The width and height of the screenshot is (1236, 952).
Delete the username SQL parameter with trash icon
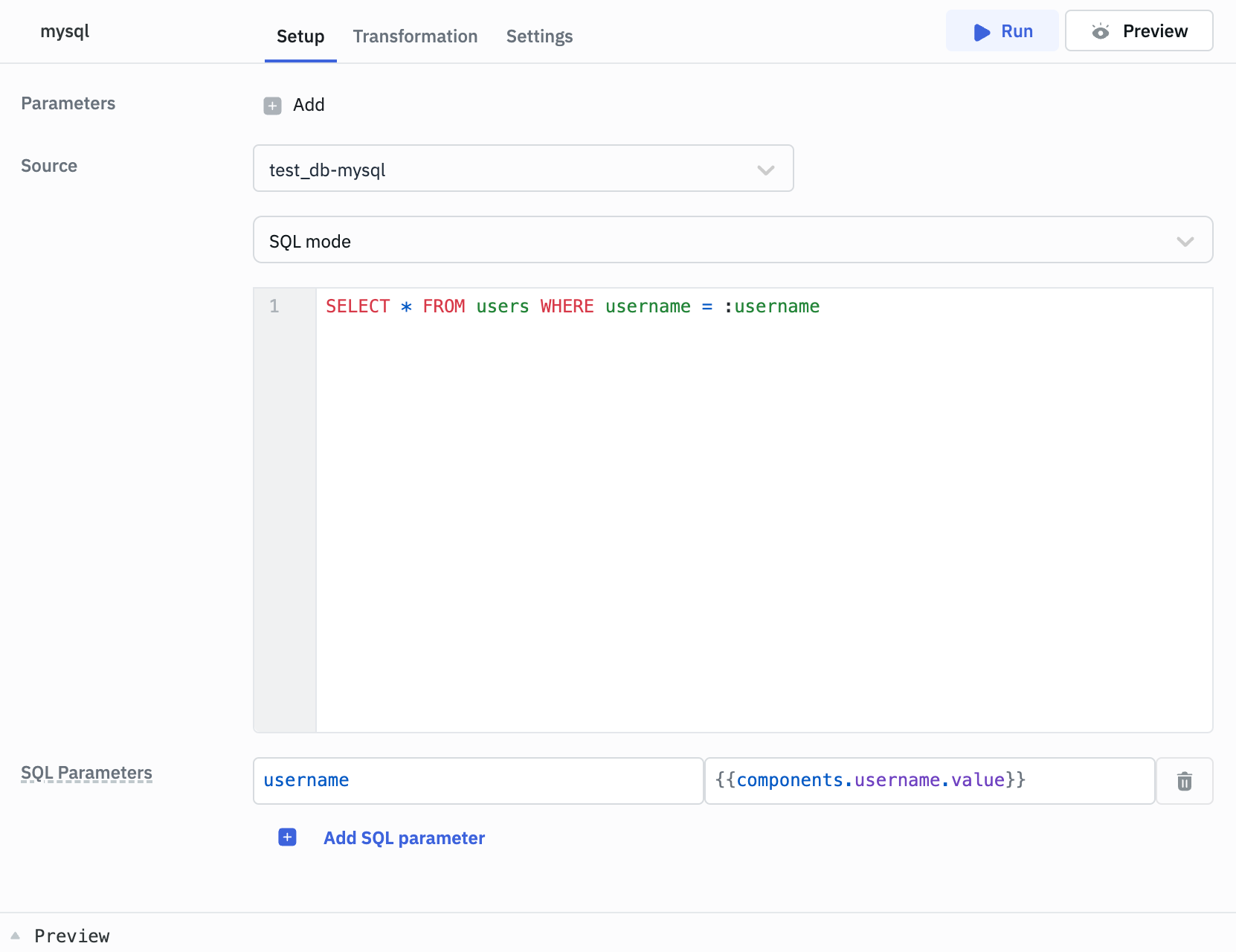tap(1184, 781)
